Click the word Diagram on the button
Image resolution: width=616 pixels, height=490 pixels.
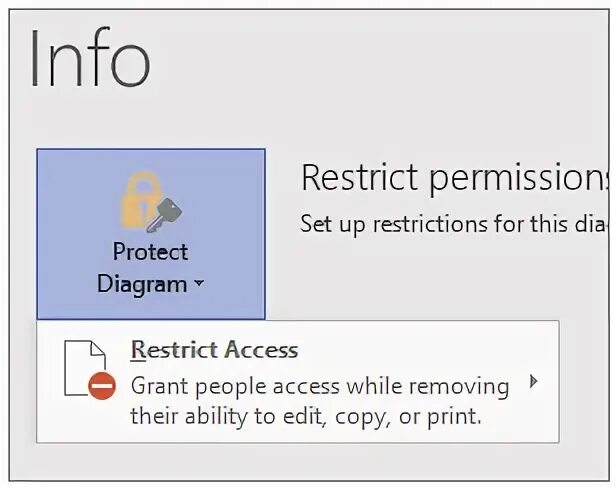tap(142, 284)
